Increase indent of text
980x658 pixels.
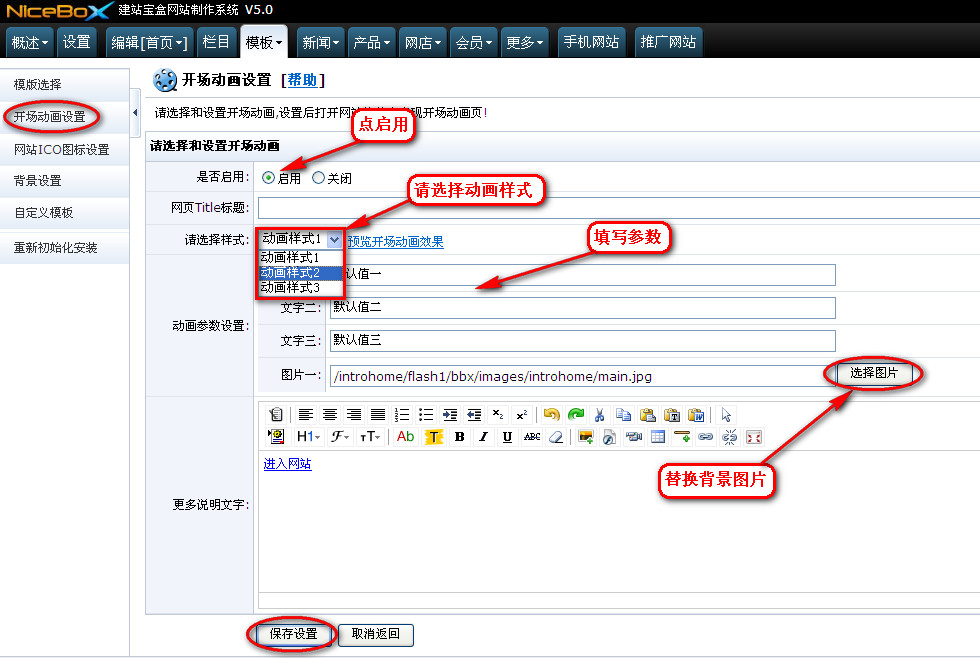450,414
